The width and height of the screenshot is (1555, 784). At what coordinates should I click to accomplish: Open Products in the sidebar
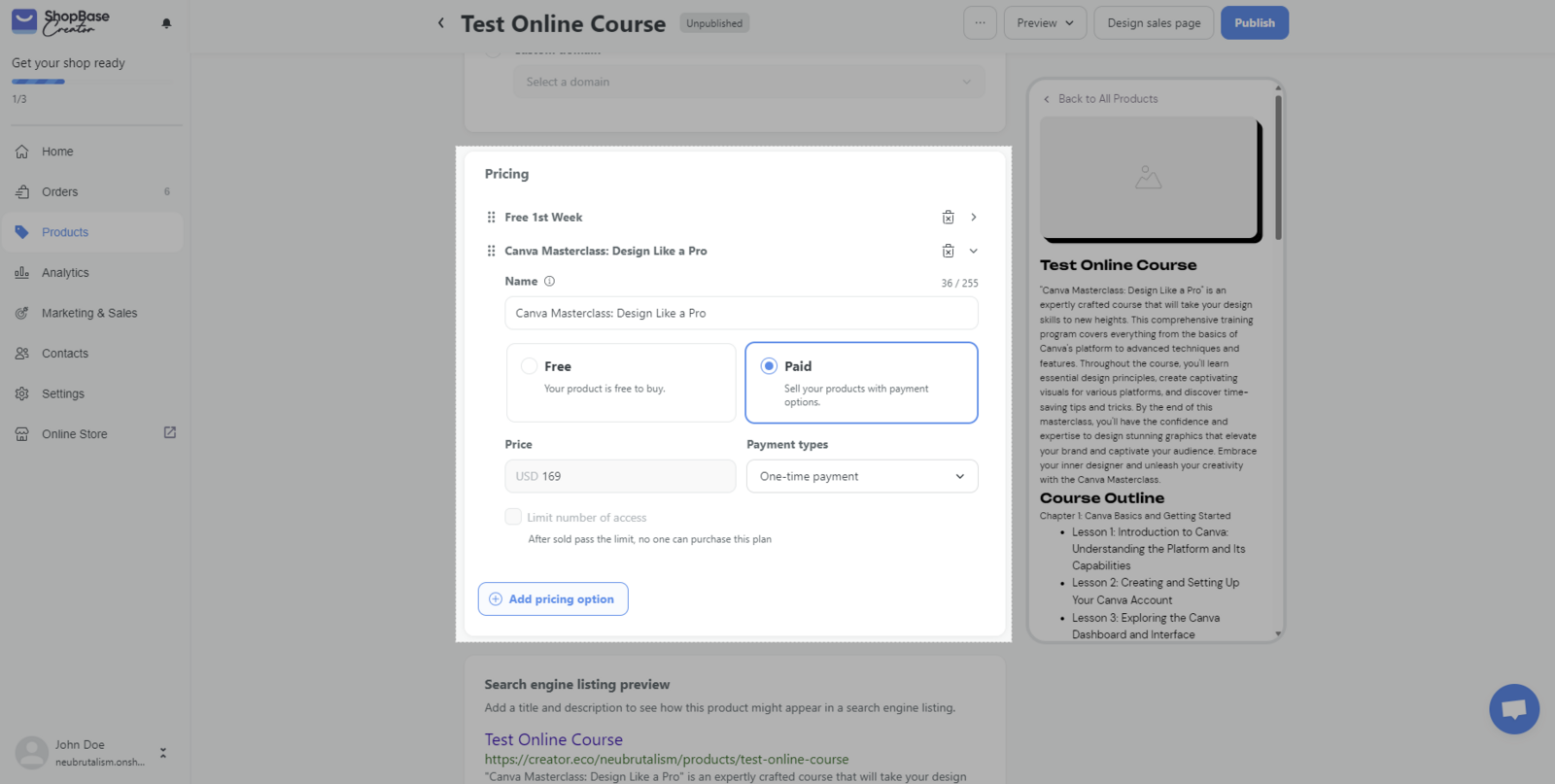coord(93,232)
